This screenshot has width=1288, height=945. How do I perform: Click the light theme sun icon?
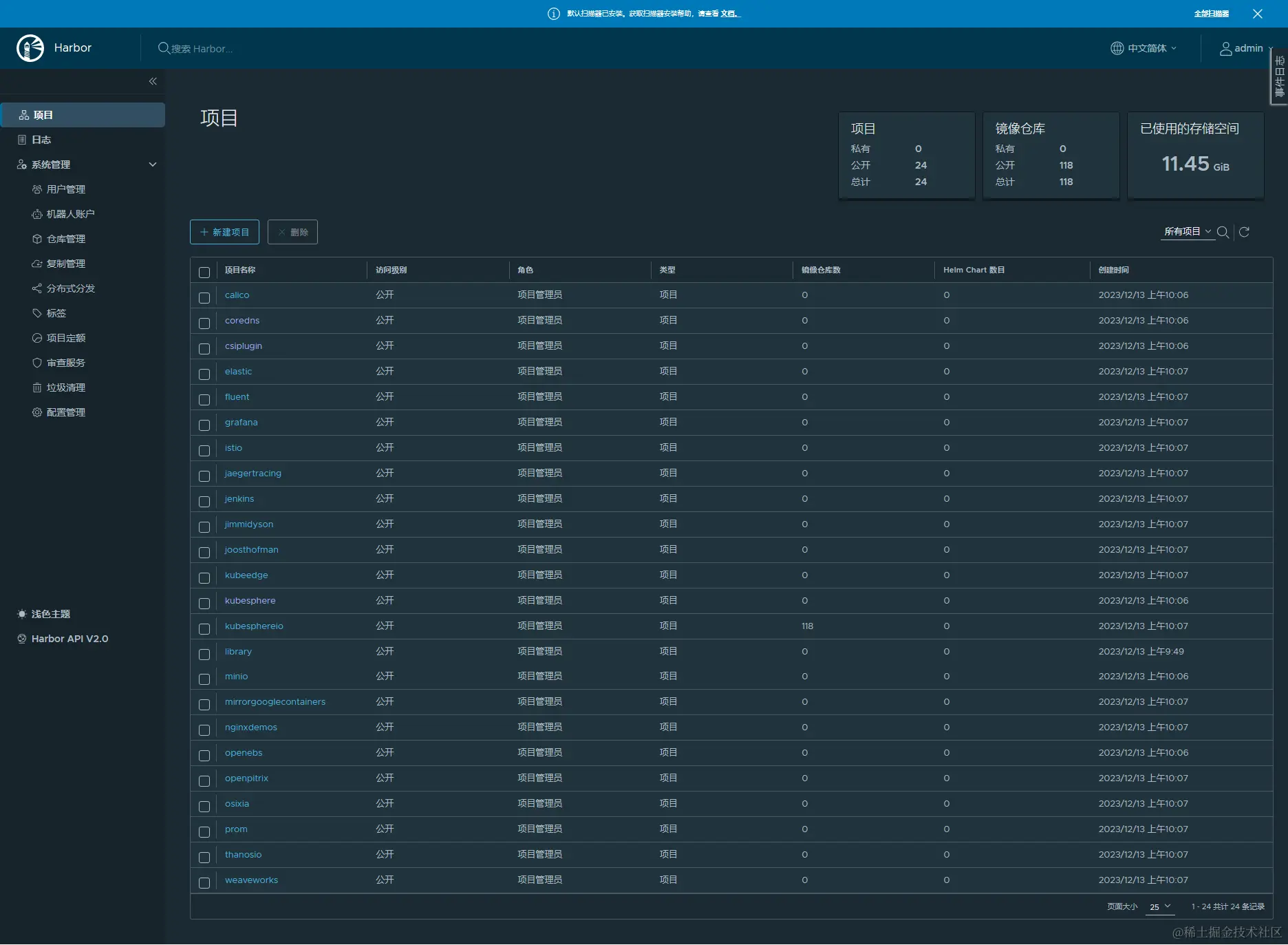pos(22,614)
